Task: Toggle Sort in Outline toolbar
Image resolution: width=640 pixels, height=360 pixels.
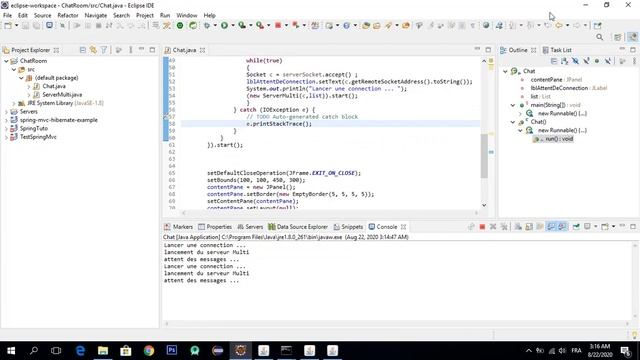Action: click(x=564, y=61)
